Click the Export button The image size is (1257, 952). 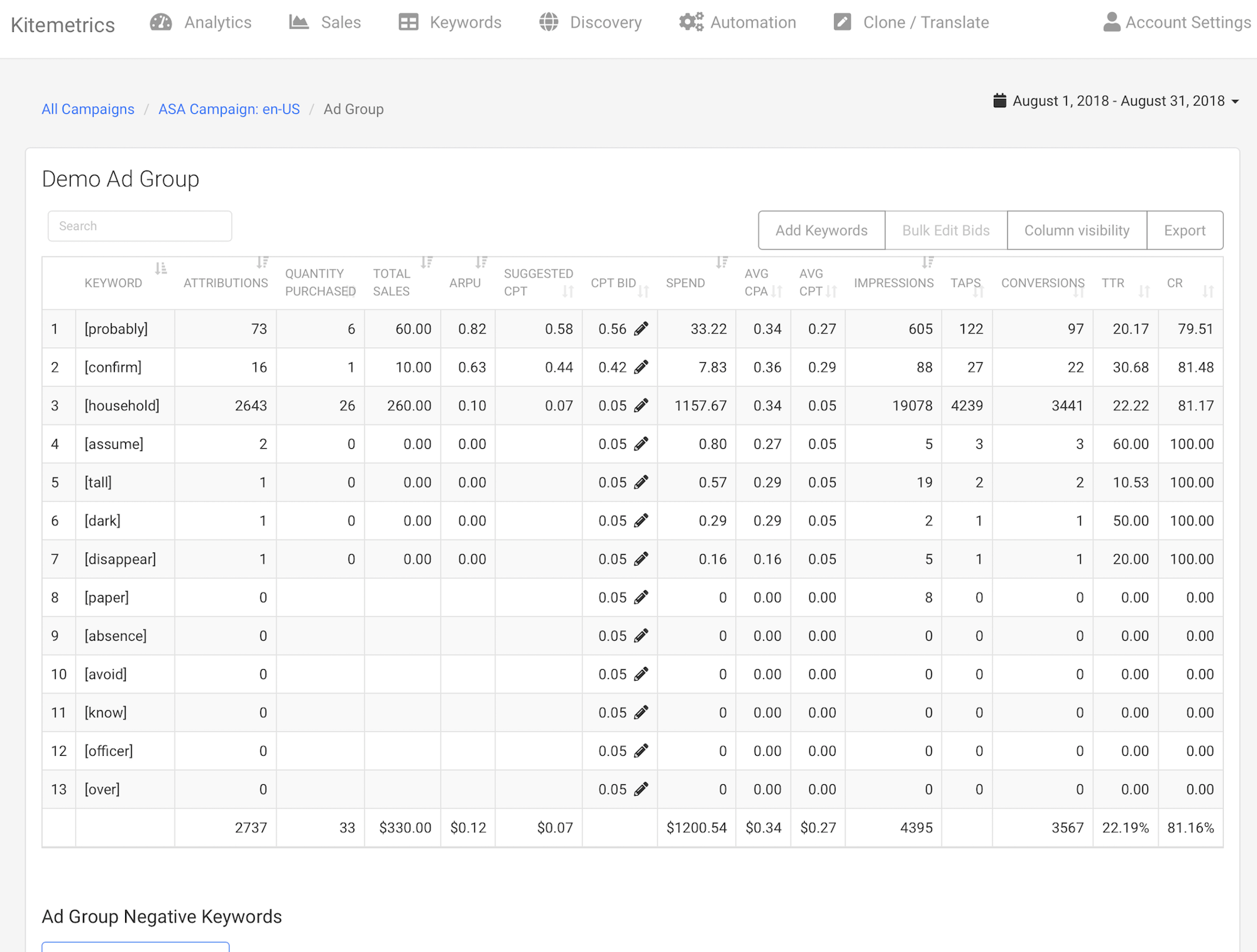pyautogui.click(x=1184, y=230)
